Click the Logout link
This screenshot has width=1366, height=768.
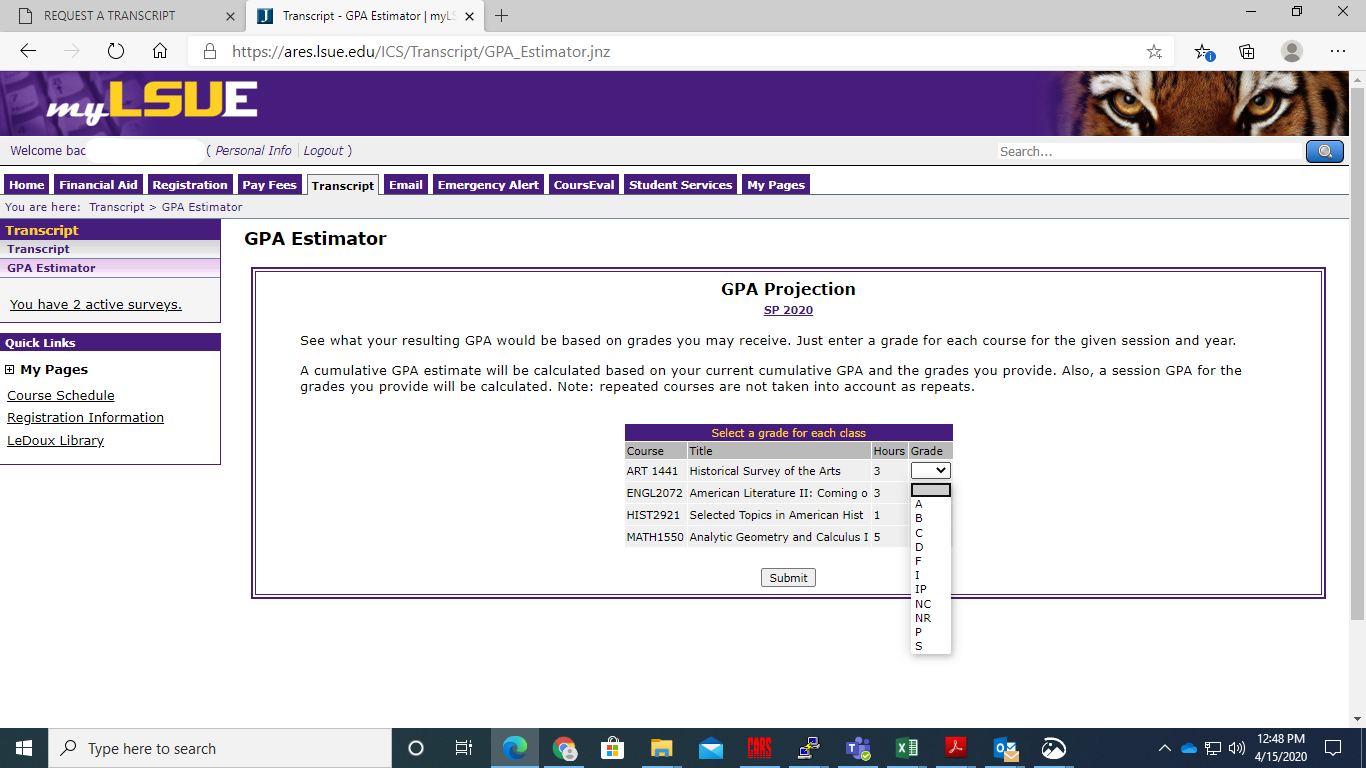click(323, 151)
